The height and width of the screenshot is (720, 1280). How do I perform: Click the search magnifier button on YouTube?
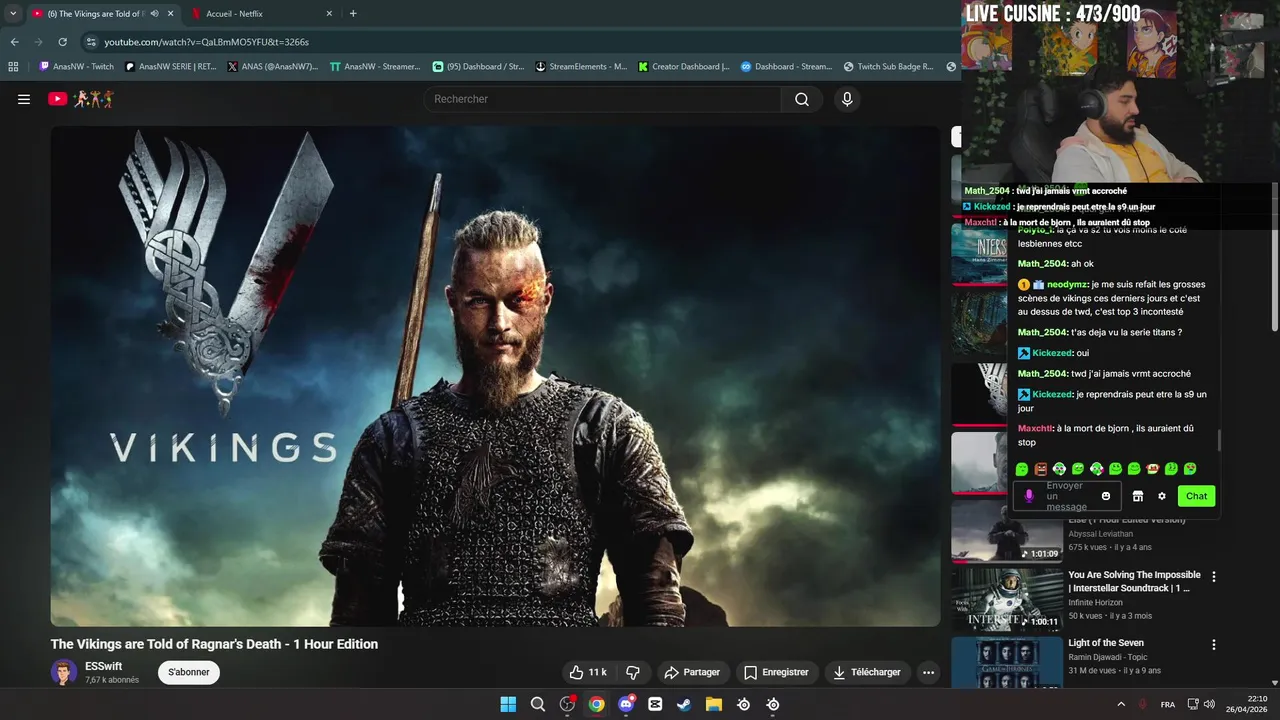point(802,99)
